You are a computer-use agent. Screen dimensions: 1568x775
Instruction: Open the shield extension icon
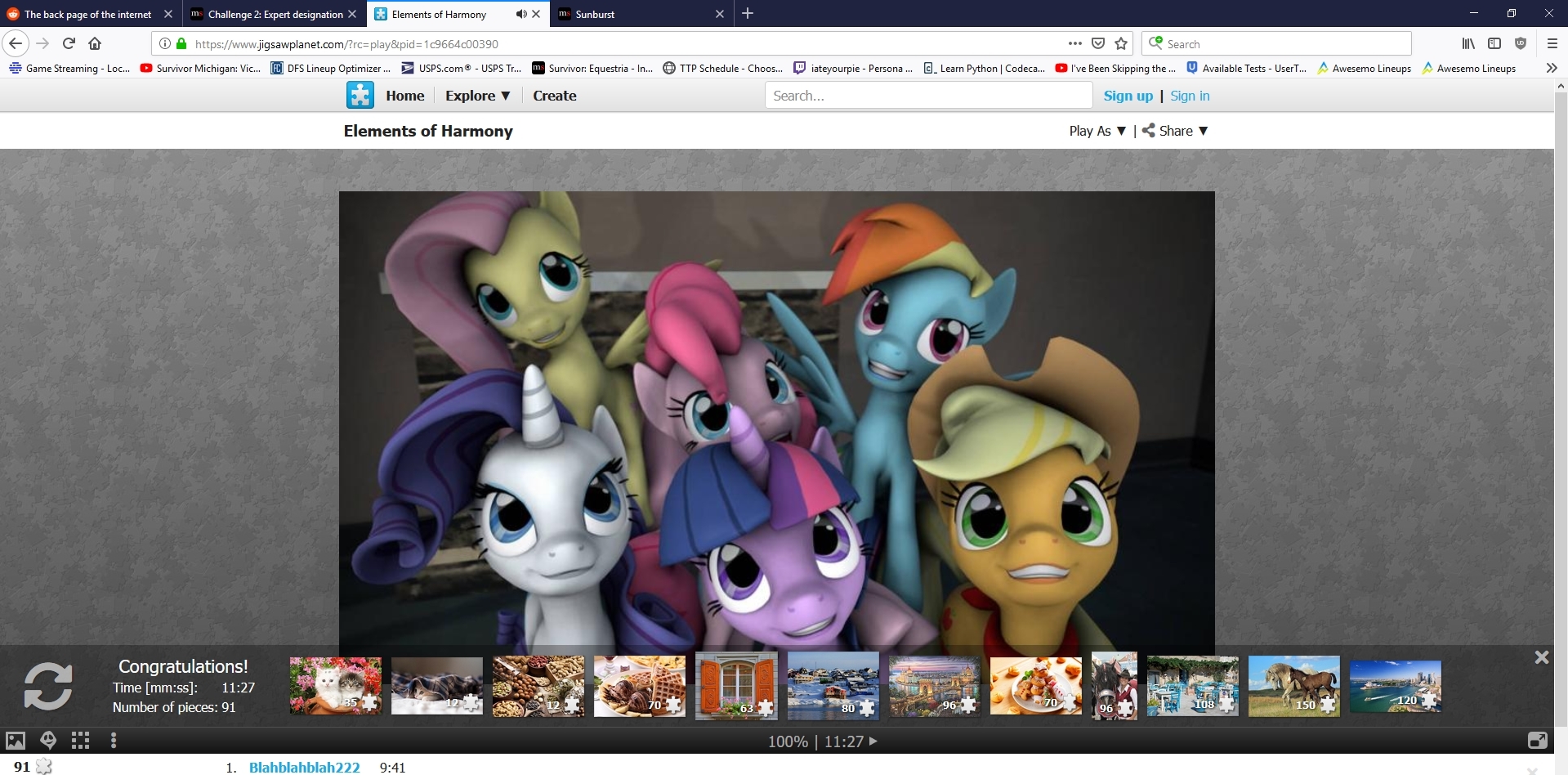coord(1521,43)
